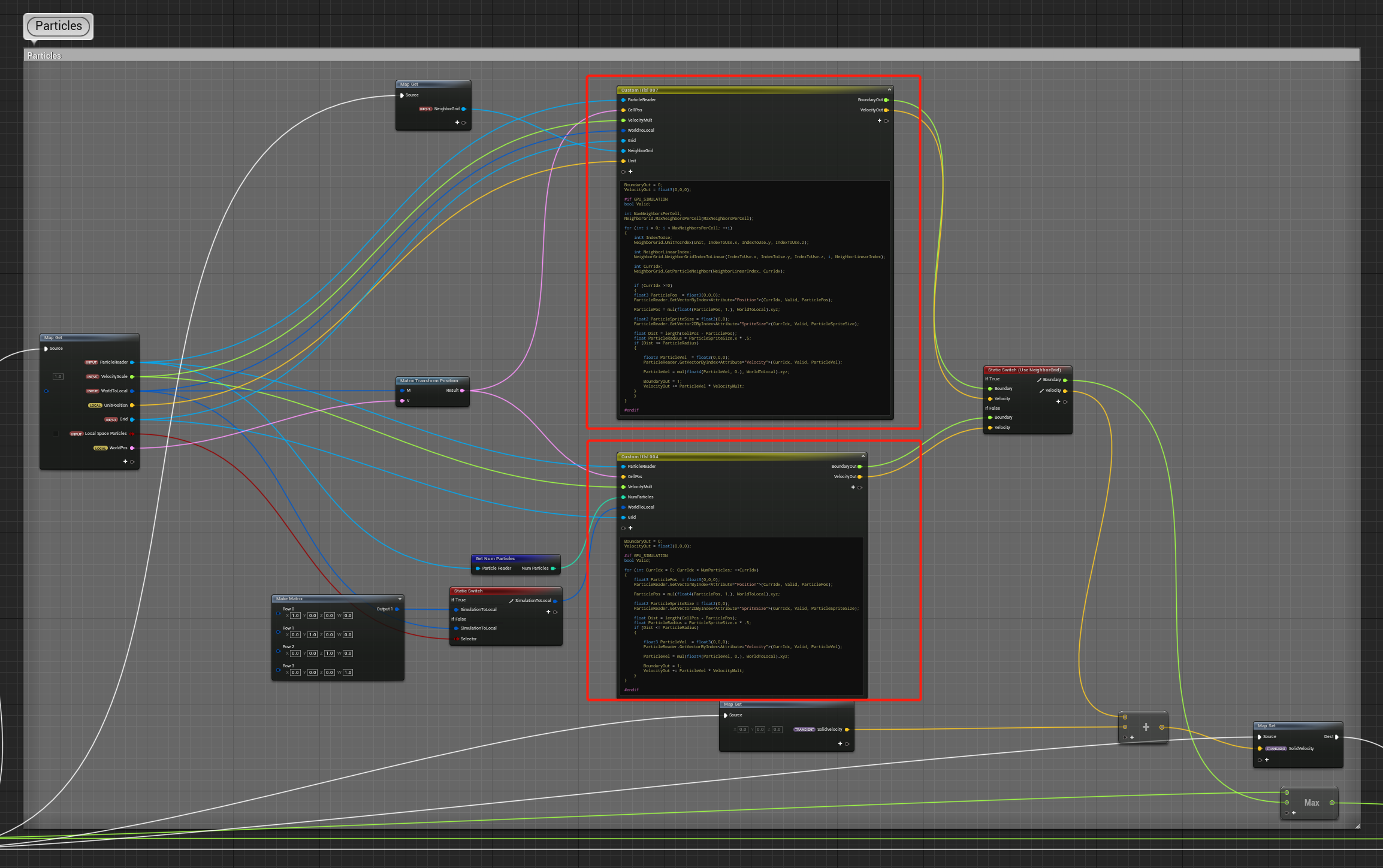Click add-output plus icon on Custom Hlsl 007
Viewport: 1383px width, 868px height.
point(879,120)
